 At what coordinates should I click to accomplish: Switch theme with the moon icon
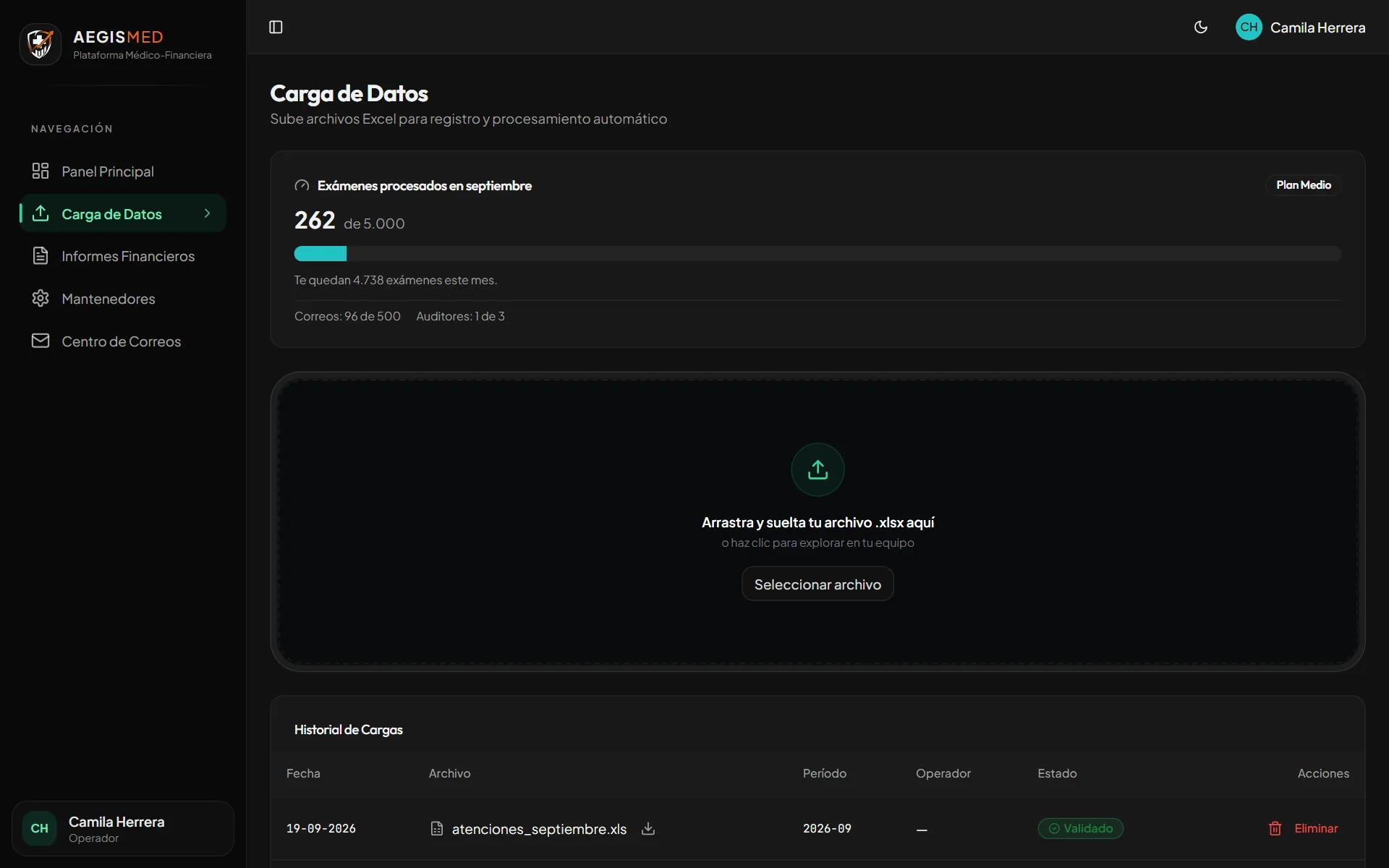point(1201,27)
